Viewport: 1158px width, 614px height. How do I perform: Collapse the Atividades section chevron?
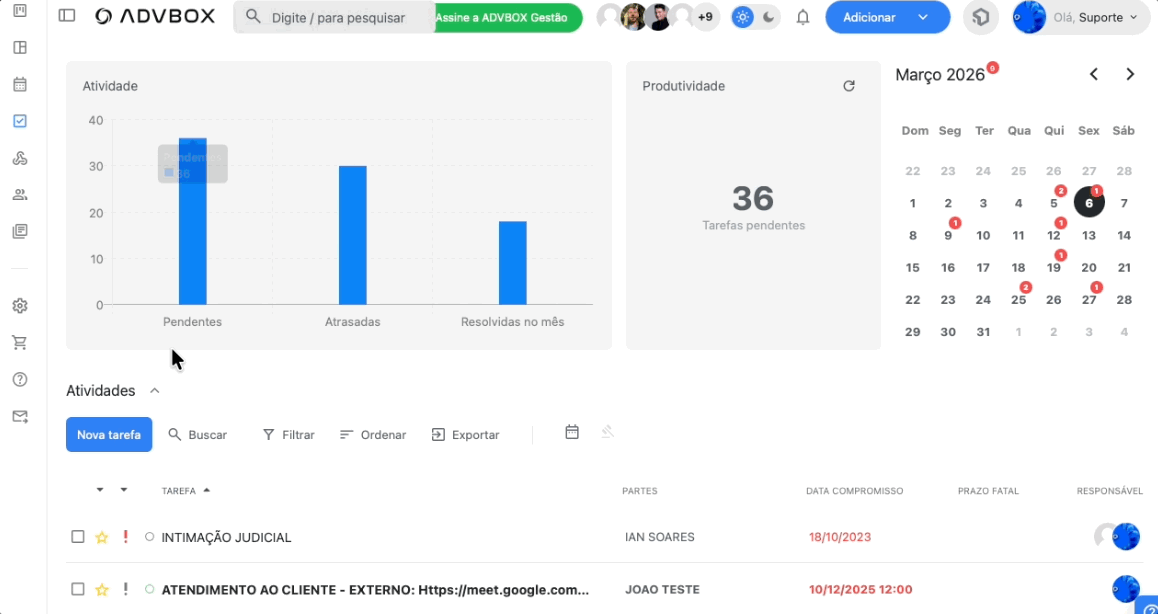[x=154, y=391]
